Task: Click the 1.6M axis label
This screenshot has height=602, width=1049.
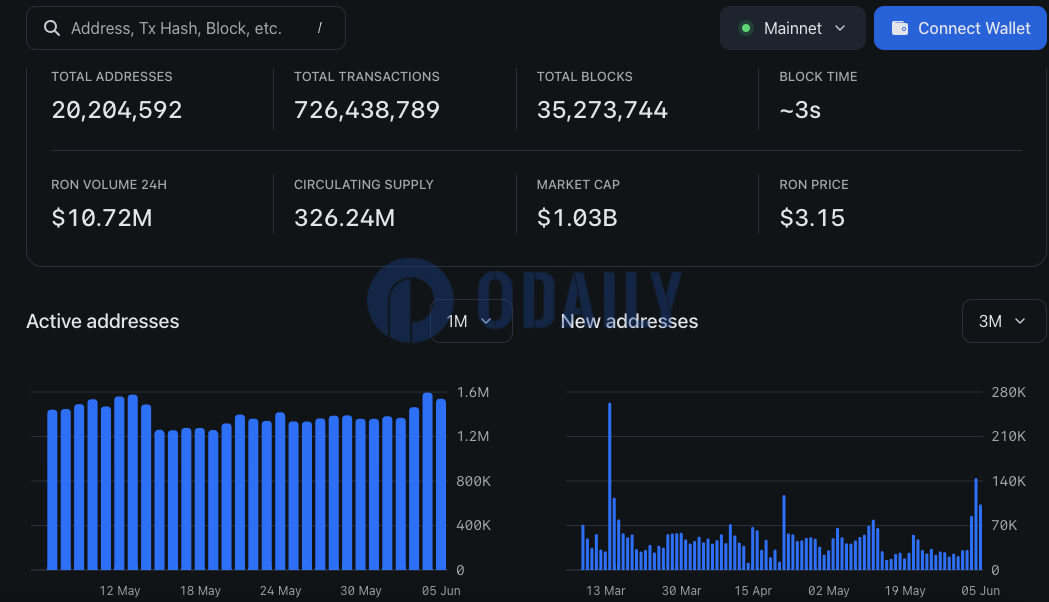Action: pos(473,393)
